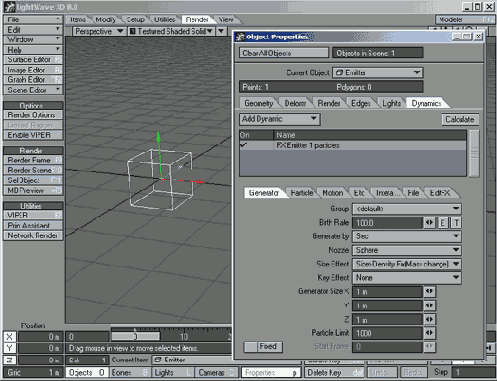Toggle the Y position axis button

9,348
